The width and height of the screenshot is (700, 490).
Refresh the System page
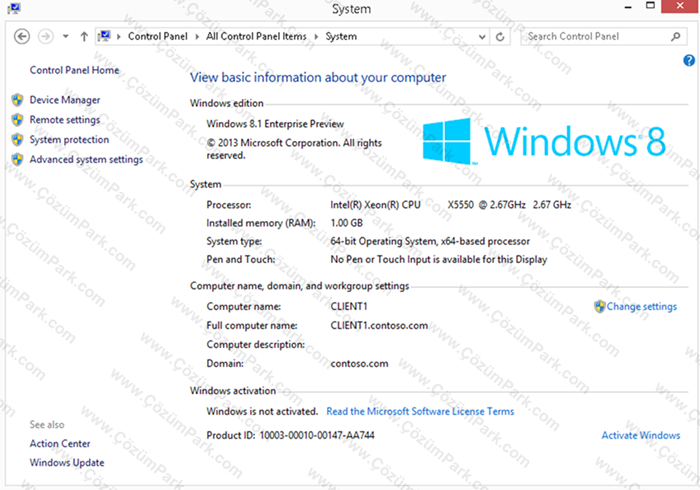click(x=500, y=37)
